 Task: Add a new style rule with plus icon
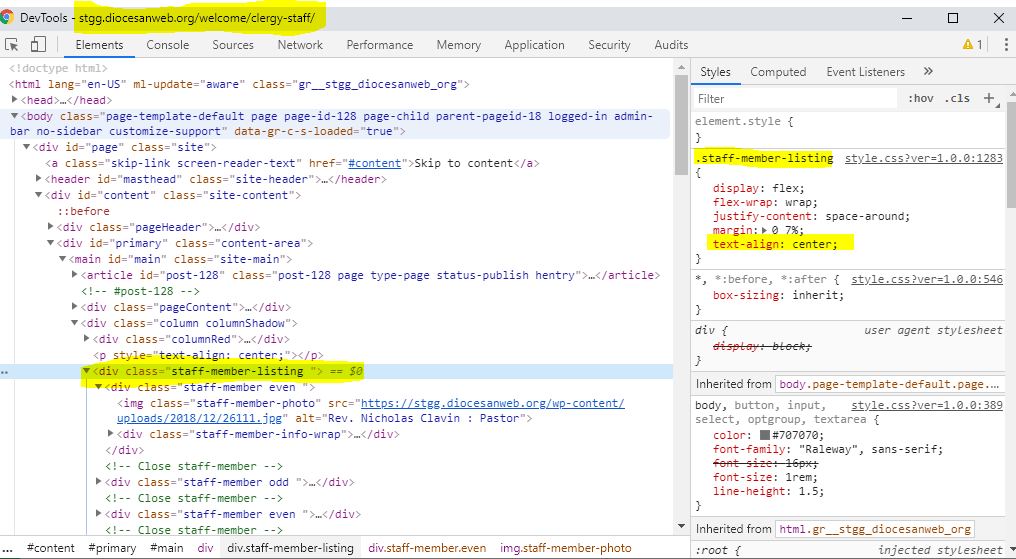(989, 98)
